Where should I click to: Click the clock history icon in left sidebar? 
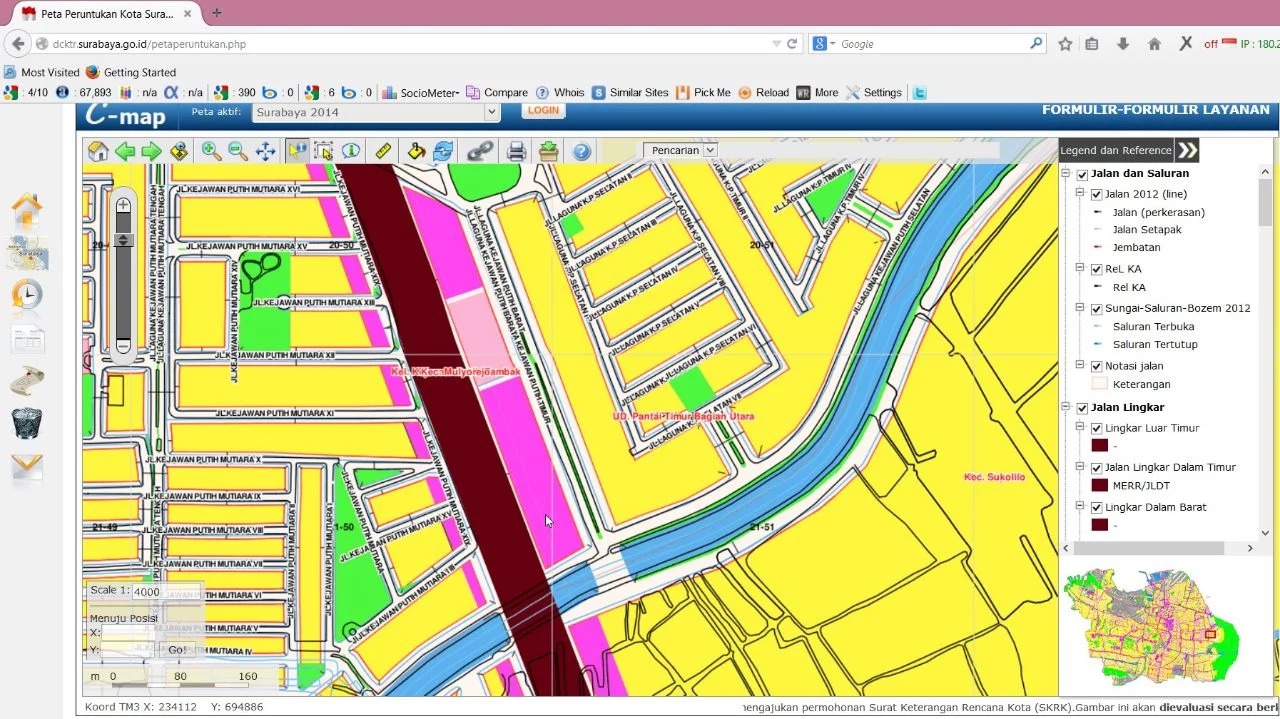[x=27, y=295]
